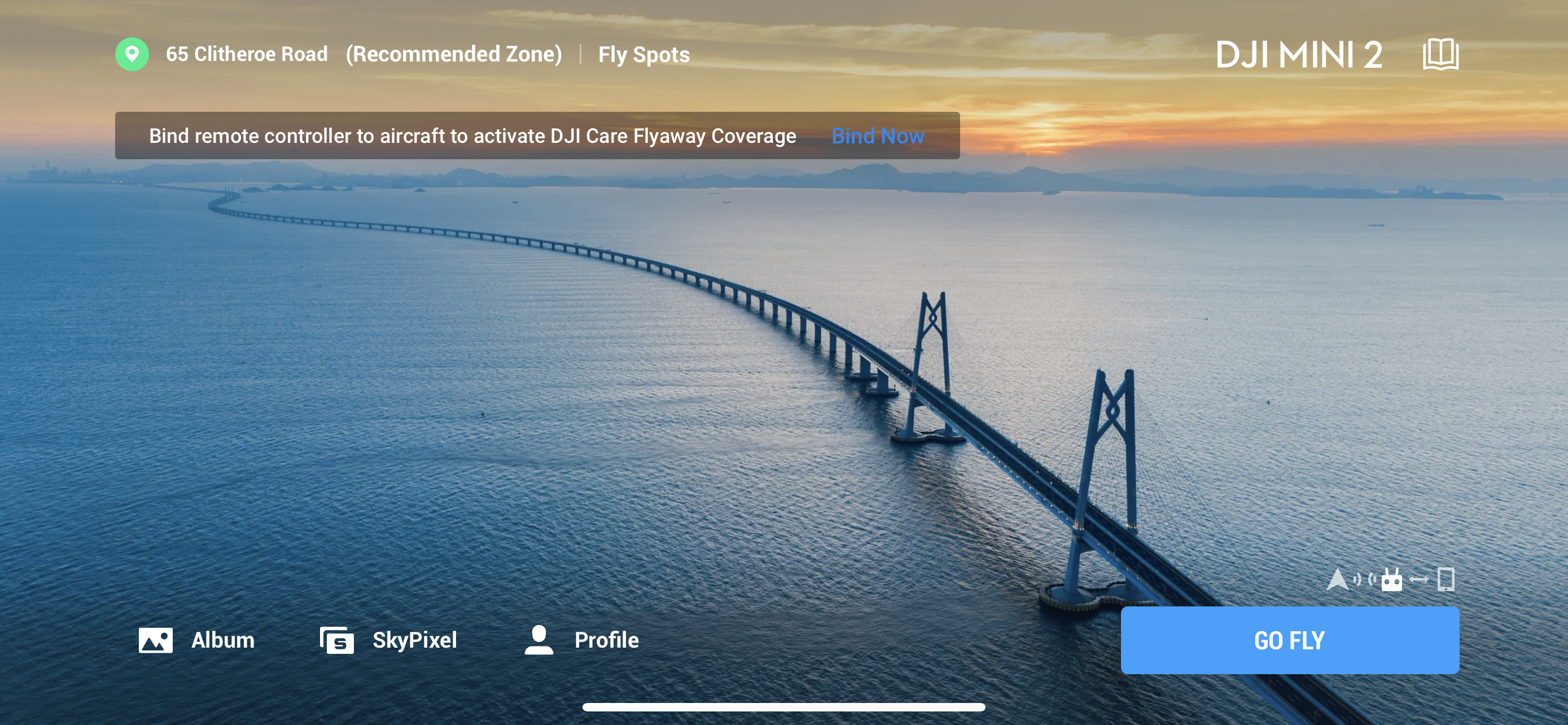Tap the green location pin icon
1568x725 pixels.
coord(132,54)
